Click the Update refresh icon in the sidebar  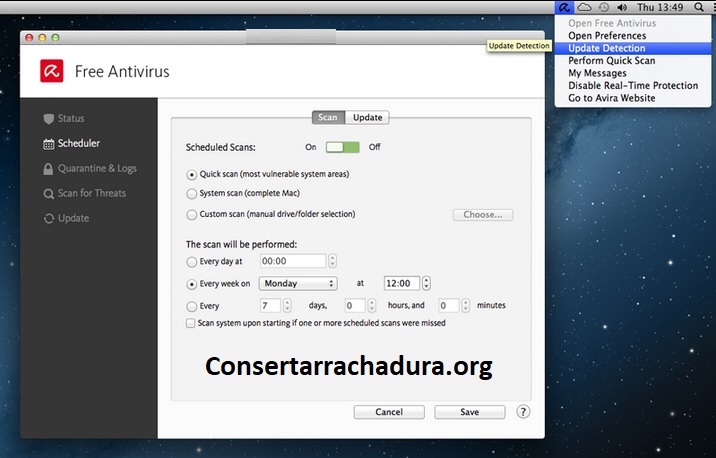coord(48,219)
